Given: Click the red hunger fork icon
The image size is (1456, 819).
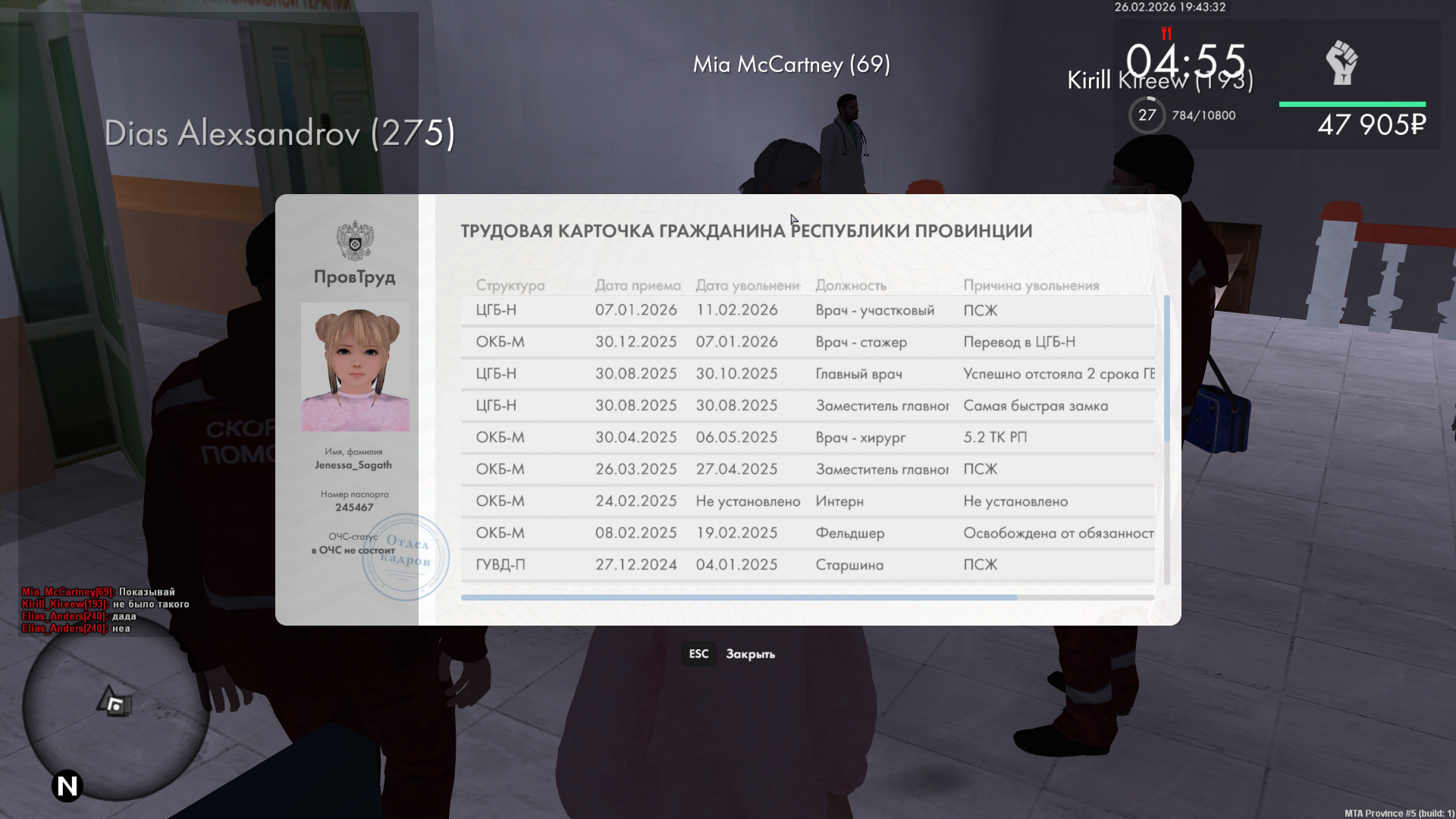Looking at the screenshot, I should [1166, 33].
